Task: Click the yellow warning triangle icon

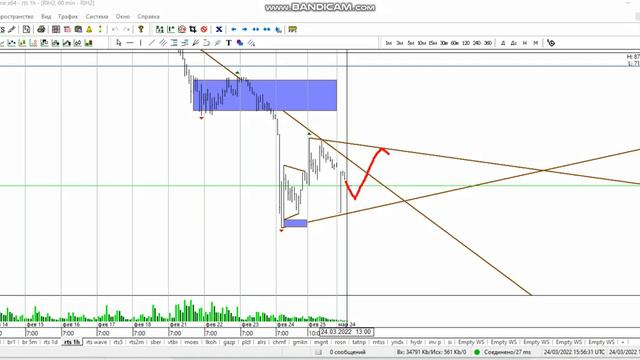Action: pyautogui.click(x=89, y=29)
